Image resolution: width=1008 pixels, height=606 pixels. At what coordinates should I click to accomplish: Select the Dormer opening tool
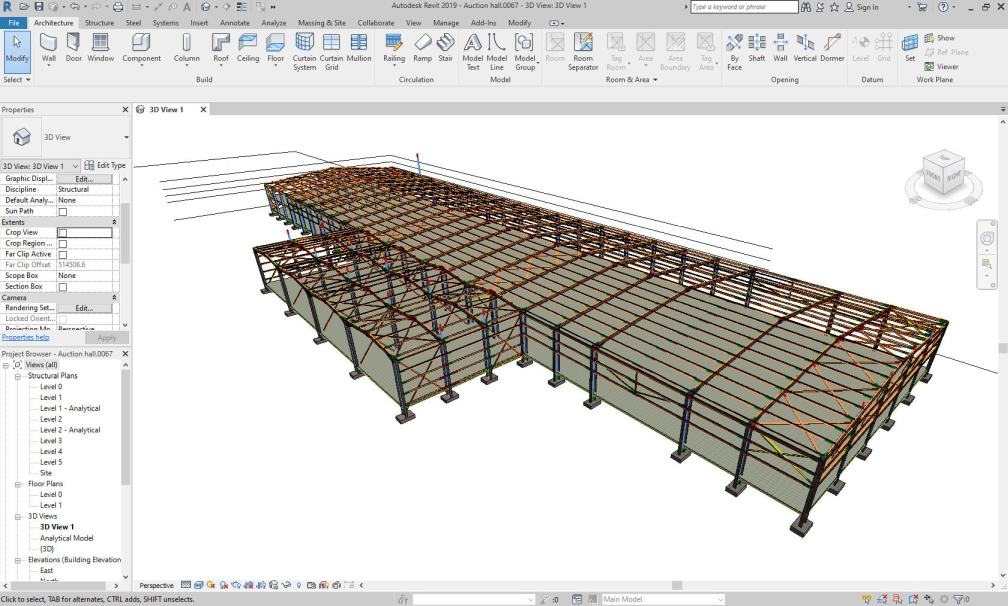832,48
